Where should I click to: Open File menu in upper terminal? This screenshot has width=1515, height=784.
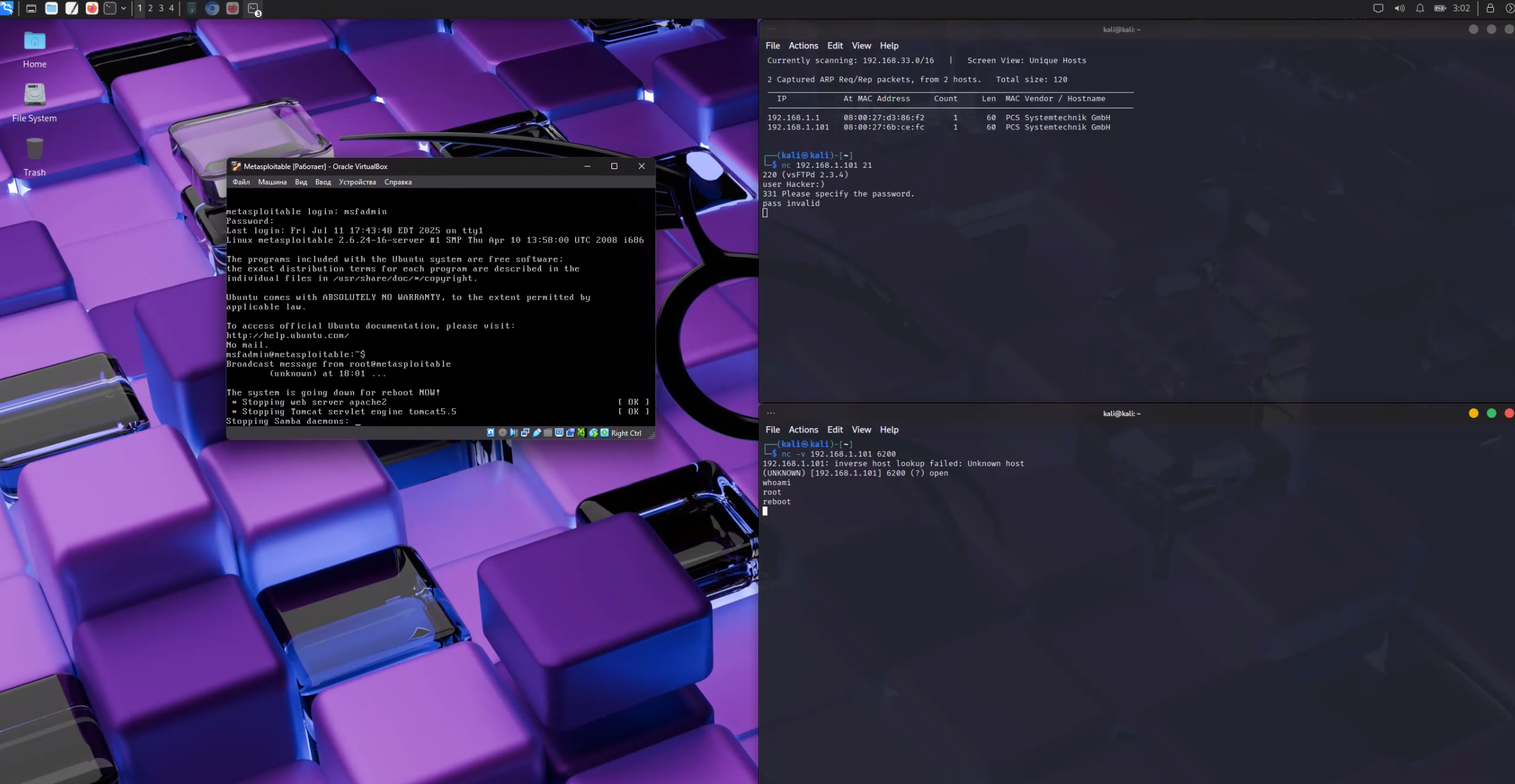pos(773,45)
